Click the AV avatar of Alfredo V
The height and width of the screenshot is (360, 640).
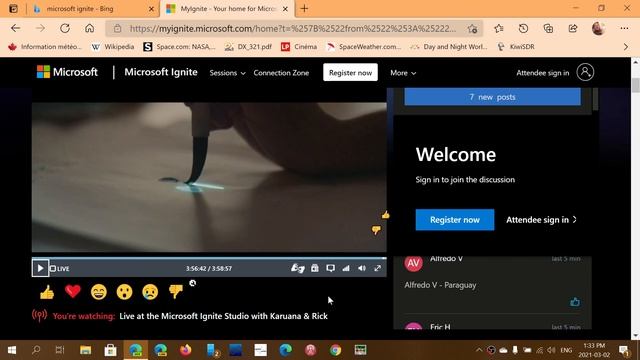[x=413, y=263]
